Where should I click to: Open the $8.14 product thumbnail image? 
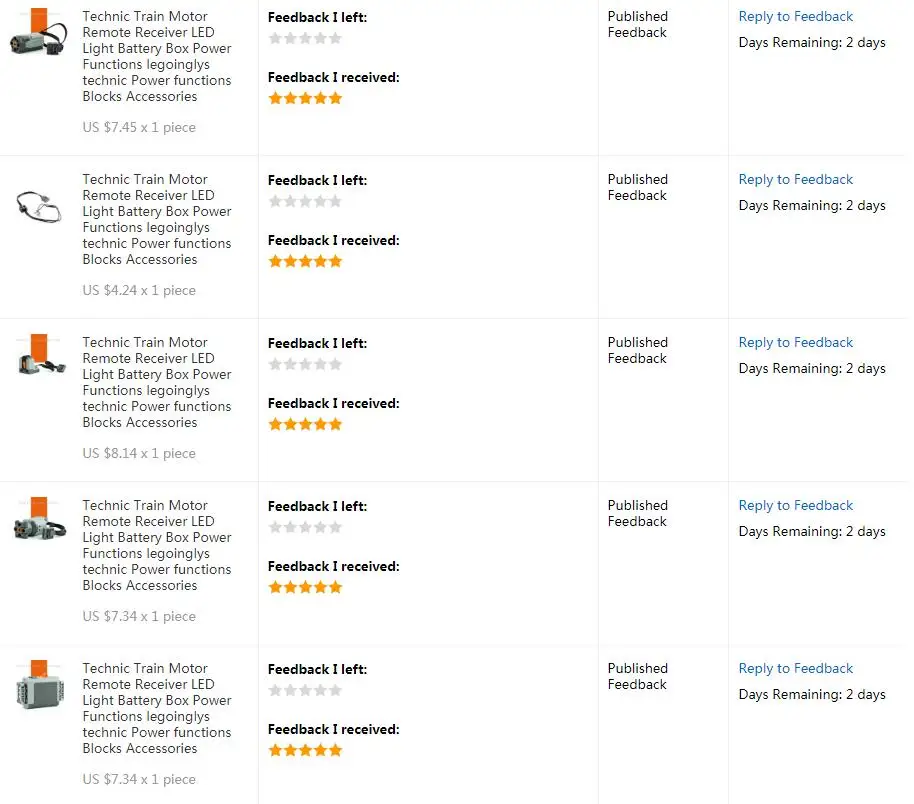(x=39, y=354)
